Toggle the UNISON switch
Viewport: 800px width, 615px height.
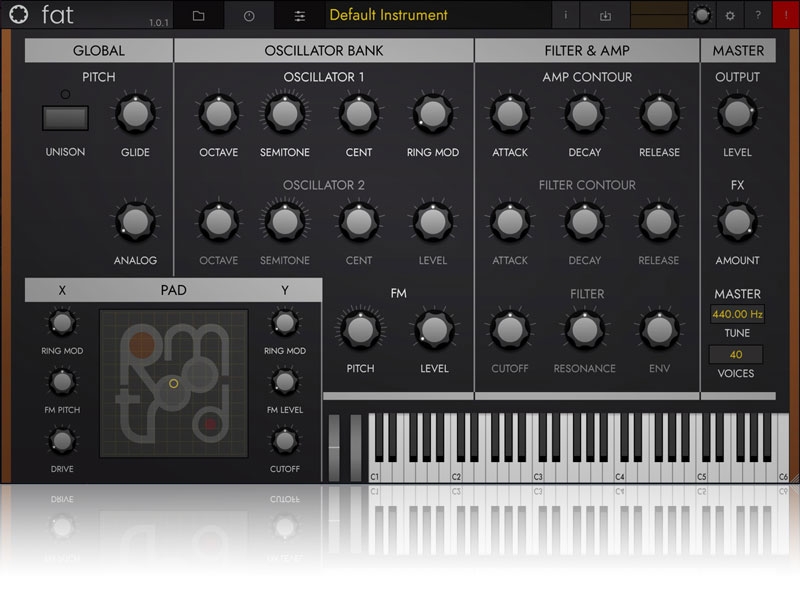65,118
